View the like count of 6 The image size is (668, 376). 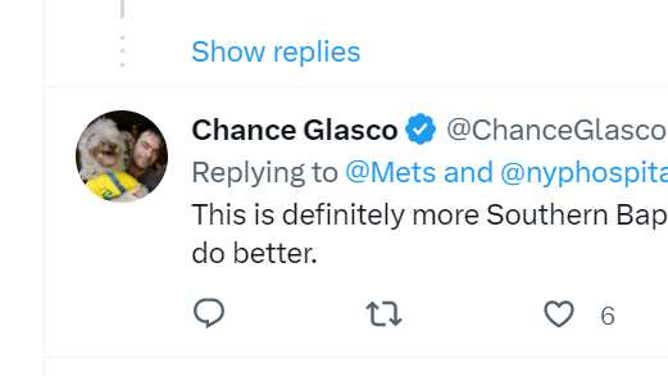(608, 316)
